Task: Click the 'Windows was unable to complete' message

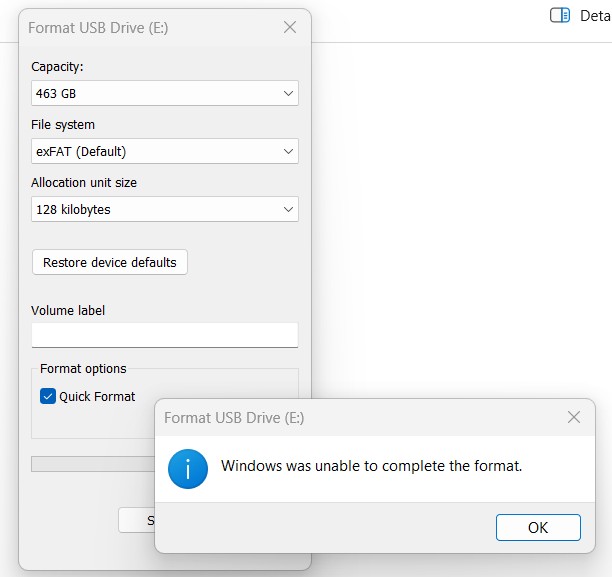Action: [371, 466]
